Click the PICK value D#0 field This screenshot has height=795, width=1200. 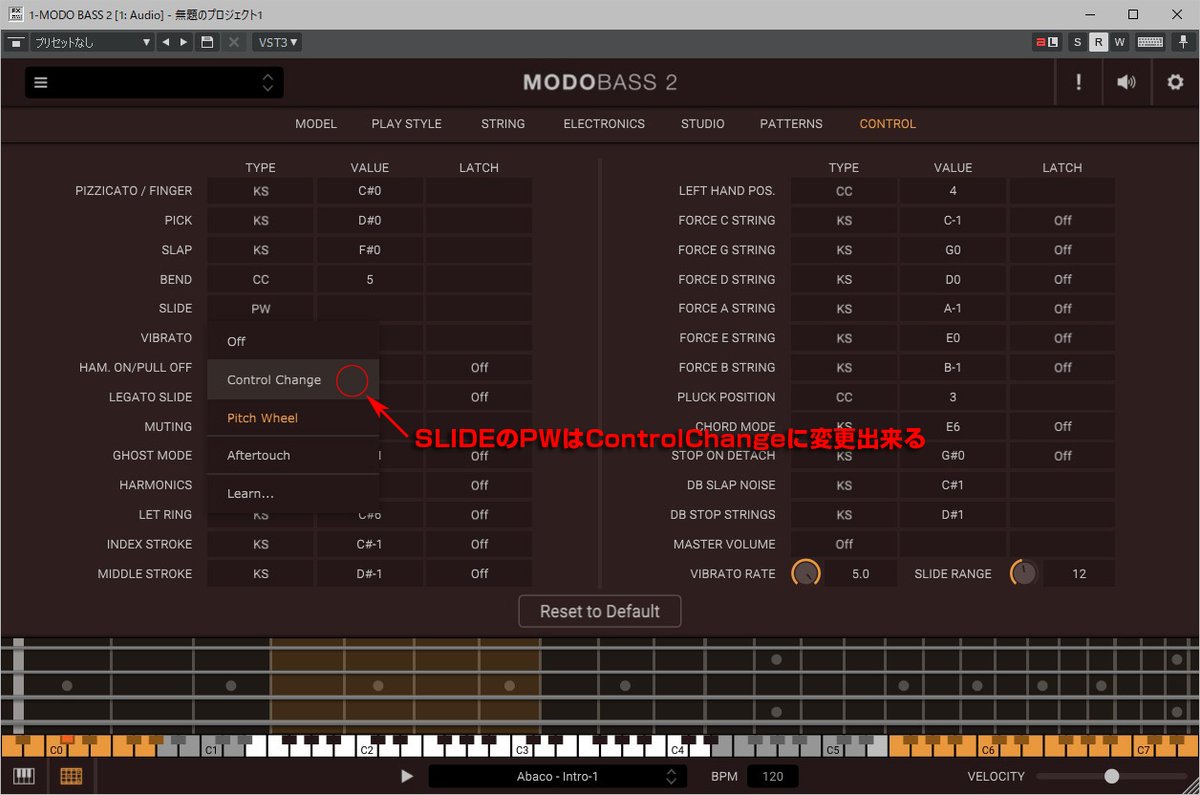point(370,220)
